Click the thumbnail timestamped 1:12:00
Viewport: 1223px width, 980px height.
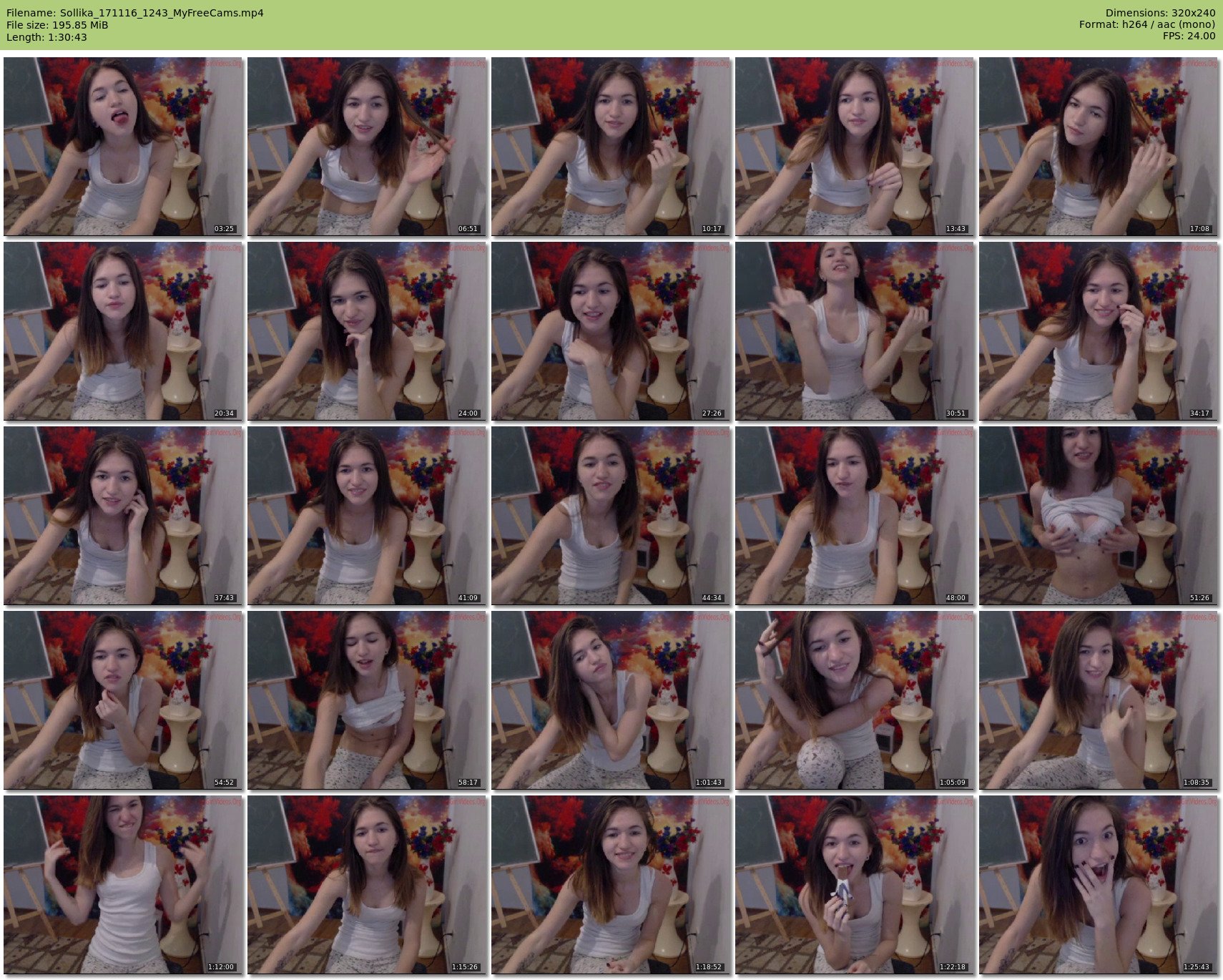click(x=123, y=885)
